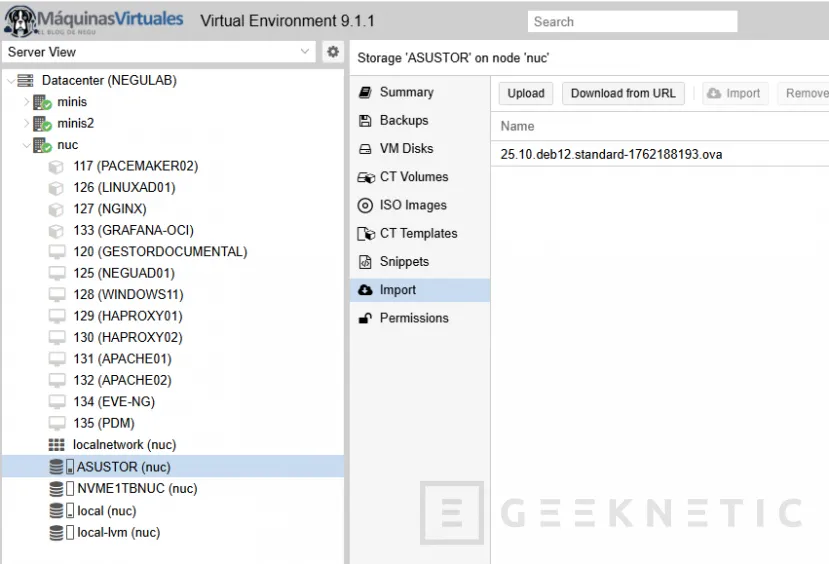This screenshot has width=829, height=564.
Task: Click the nuc node icon
Action: (42, 145)
